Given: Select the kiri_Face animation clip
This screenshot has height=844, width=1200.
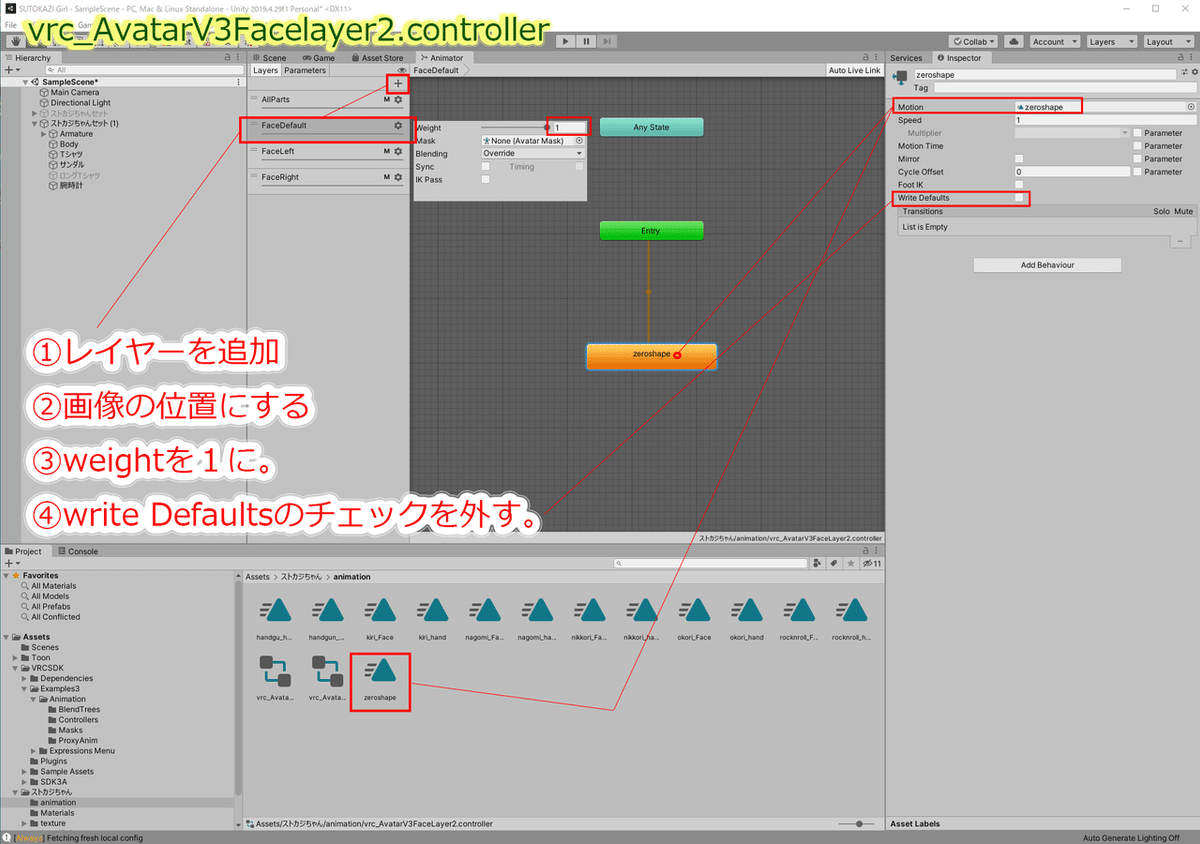Looking at the screenshot, I should (379, 617).
